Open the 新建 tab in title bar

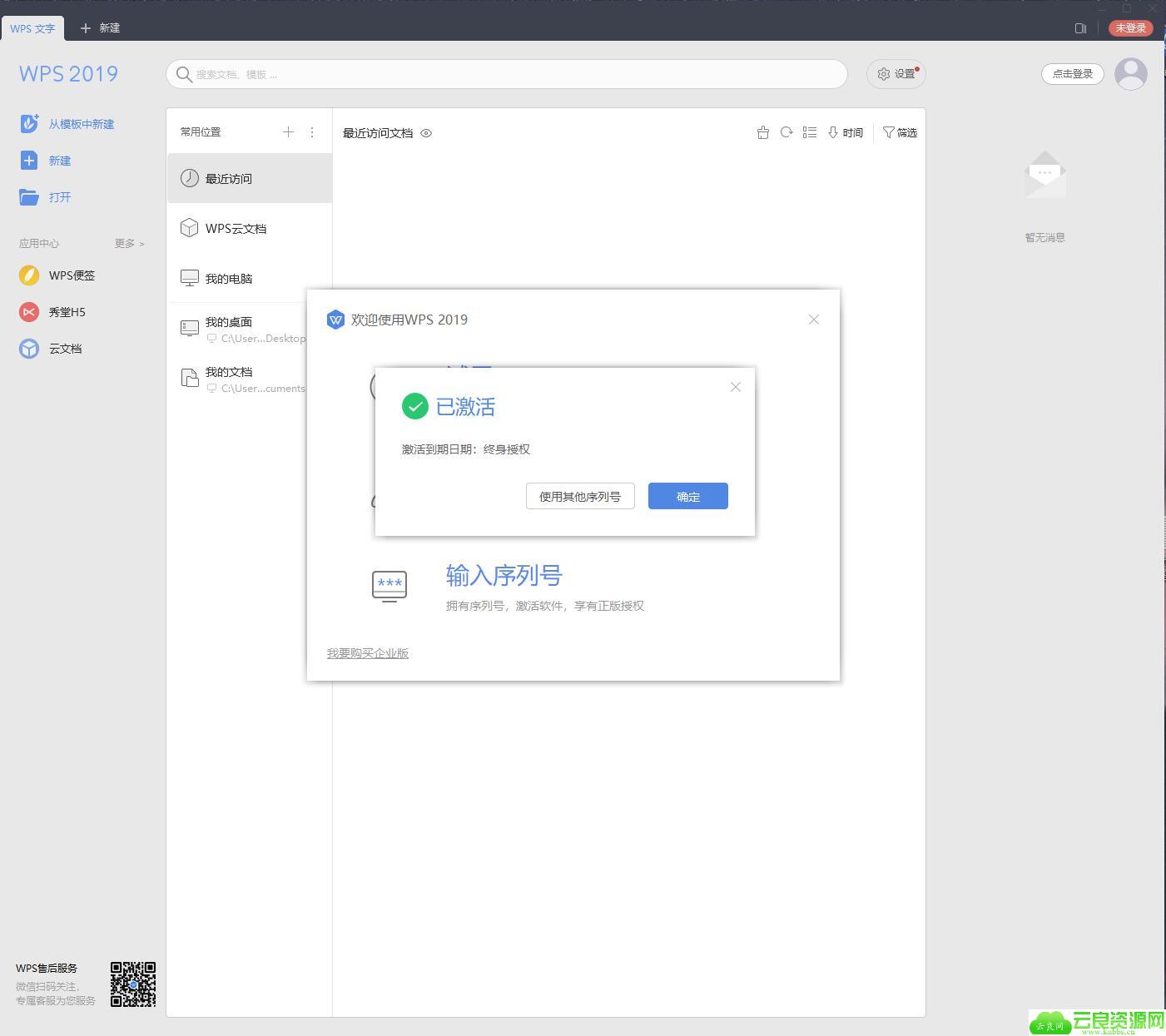(x=100, y=28)
